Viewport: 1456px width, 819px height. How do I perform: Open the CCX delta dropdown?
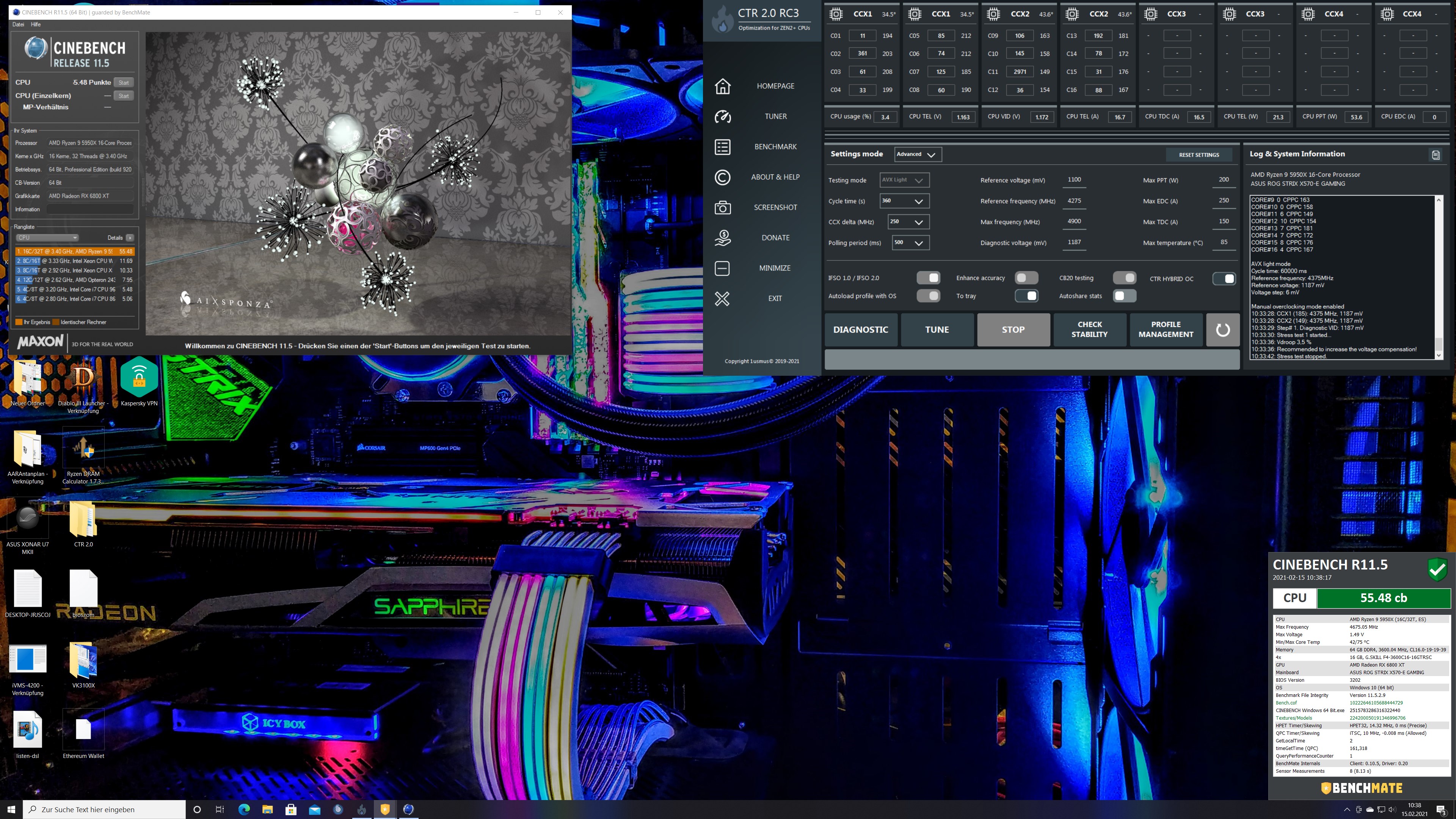[x=908, y=222]
